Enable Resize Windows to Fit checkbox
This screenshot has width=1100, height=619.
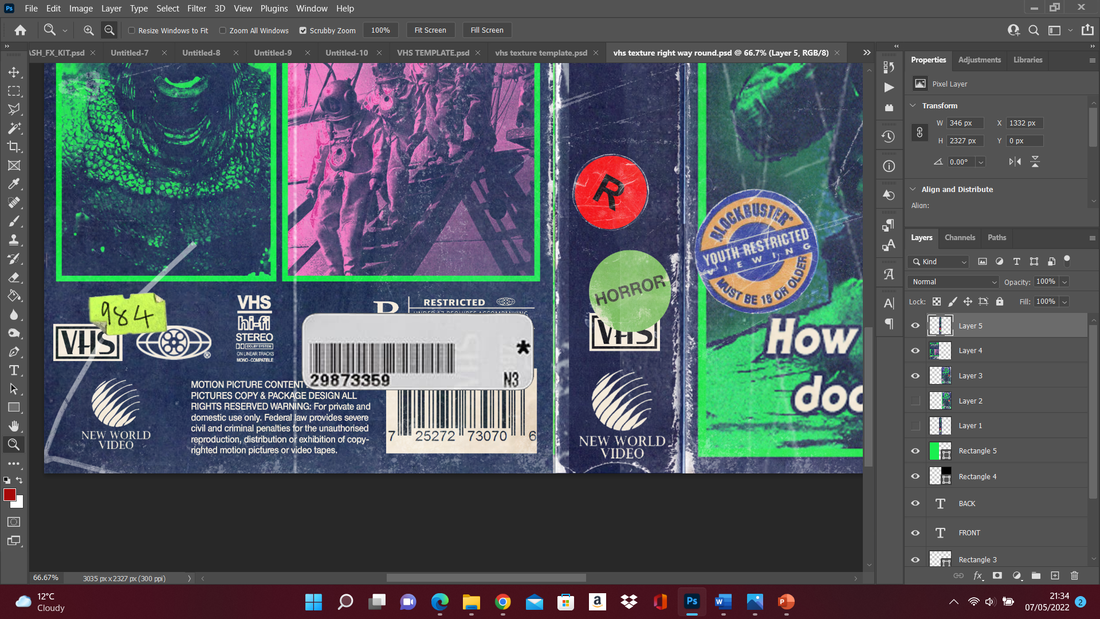[x=131, y=30]
